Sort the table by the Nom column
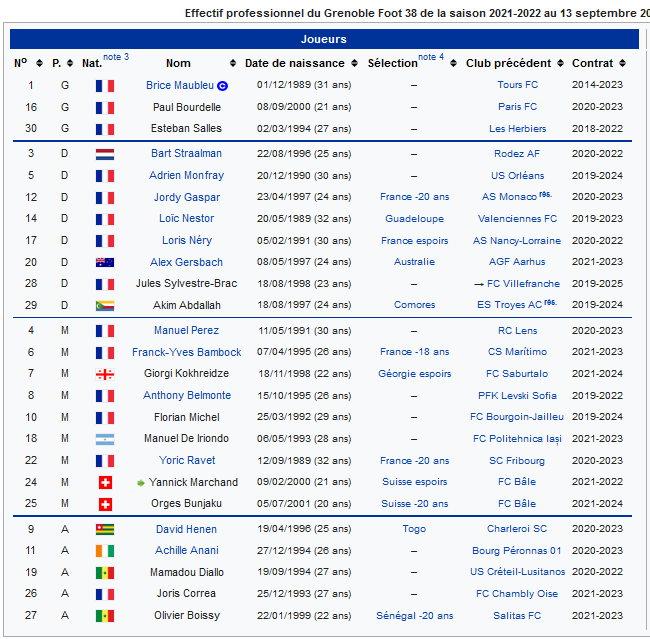 pyautogui.click(x=232, y=64)
